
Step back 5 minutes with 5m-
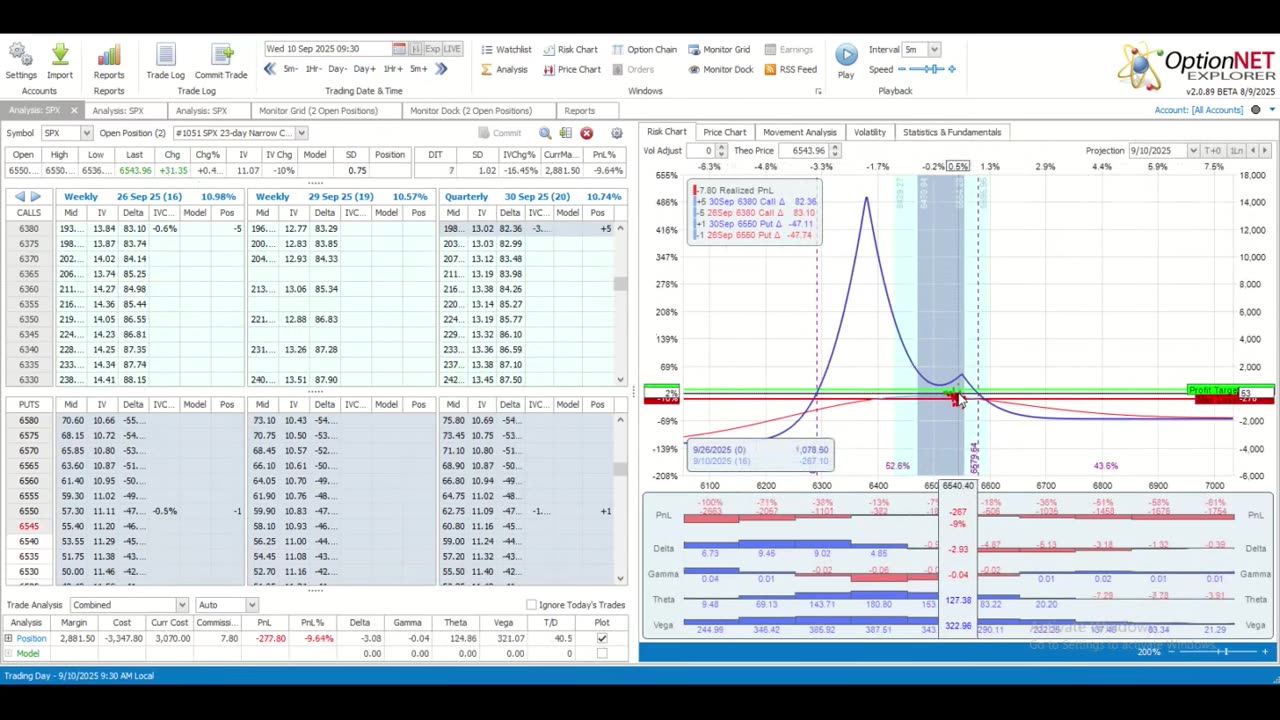click(290, 69)
